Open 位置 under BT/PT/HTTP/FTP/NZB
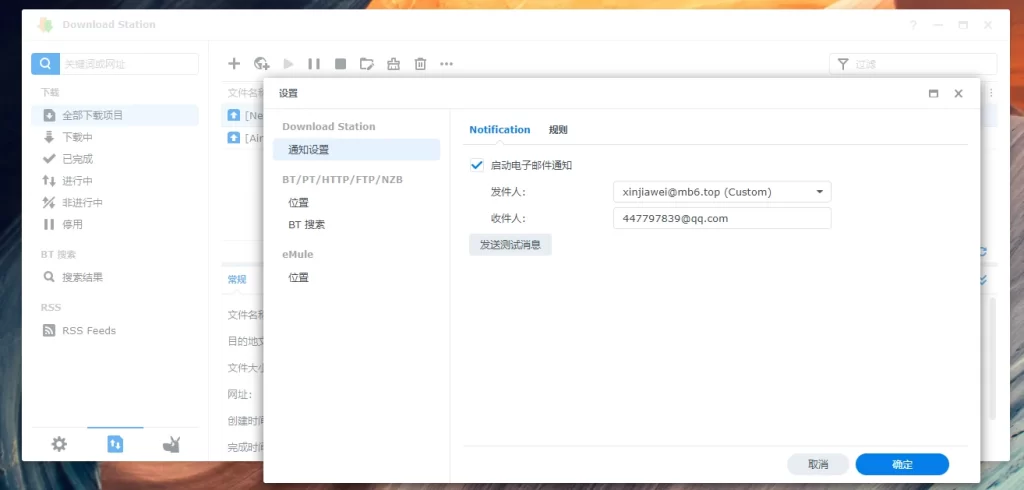 click(357, 203)
